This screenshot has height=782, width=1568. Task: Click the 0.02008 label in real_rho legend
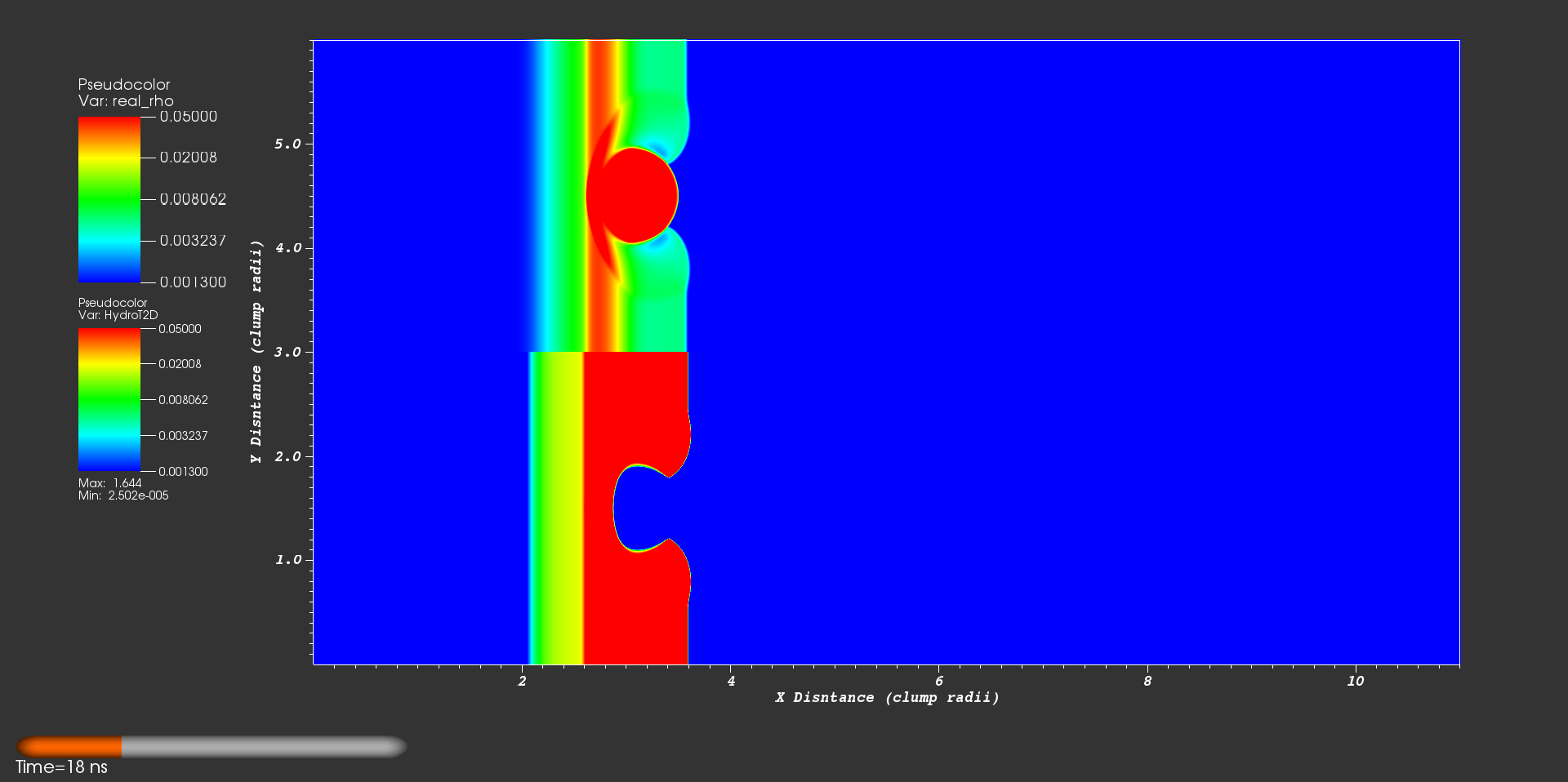tap(189, 158)
